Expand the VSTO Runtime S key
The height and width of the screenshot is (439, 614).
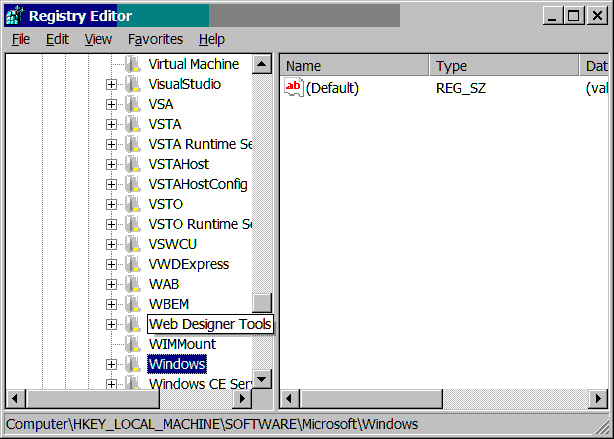[x=111, y=224]
